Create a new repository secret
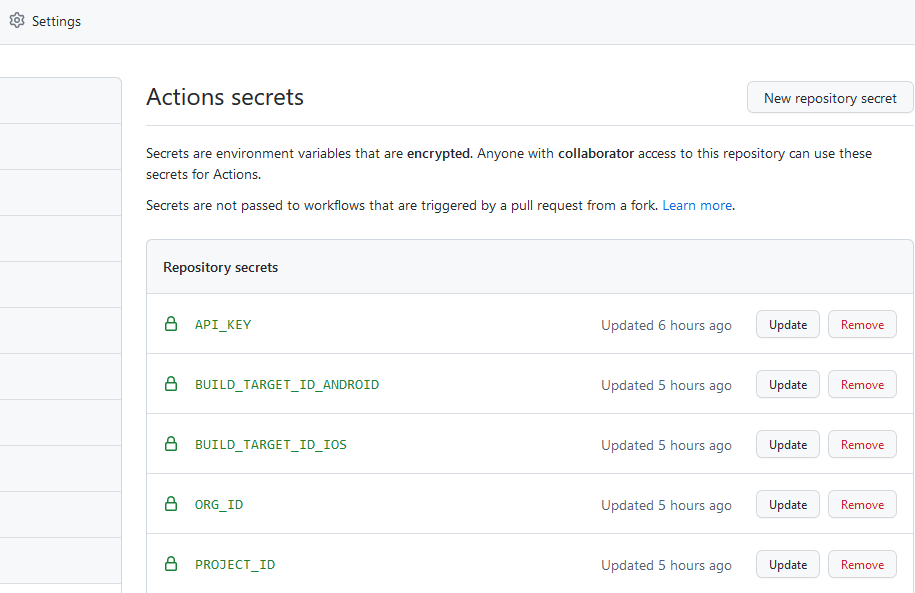Screen dimensions: 915x593 coord(830,98)
